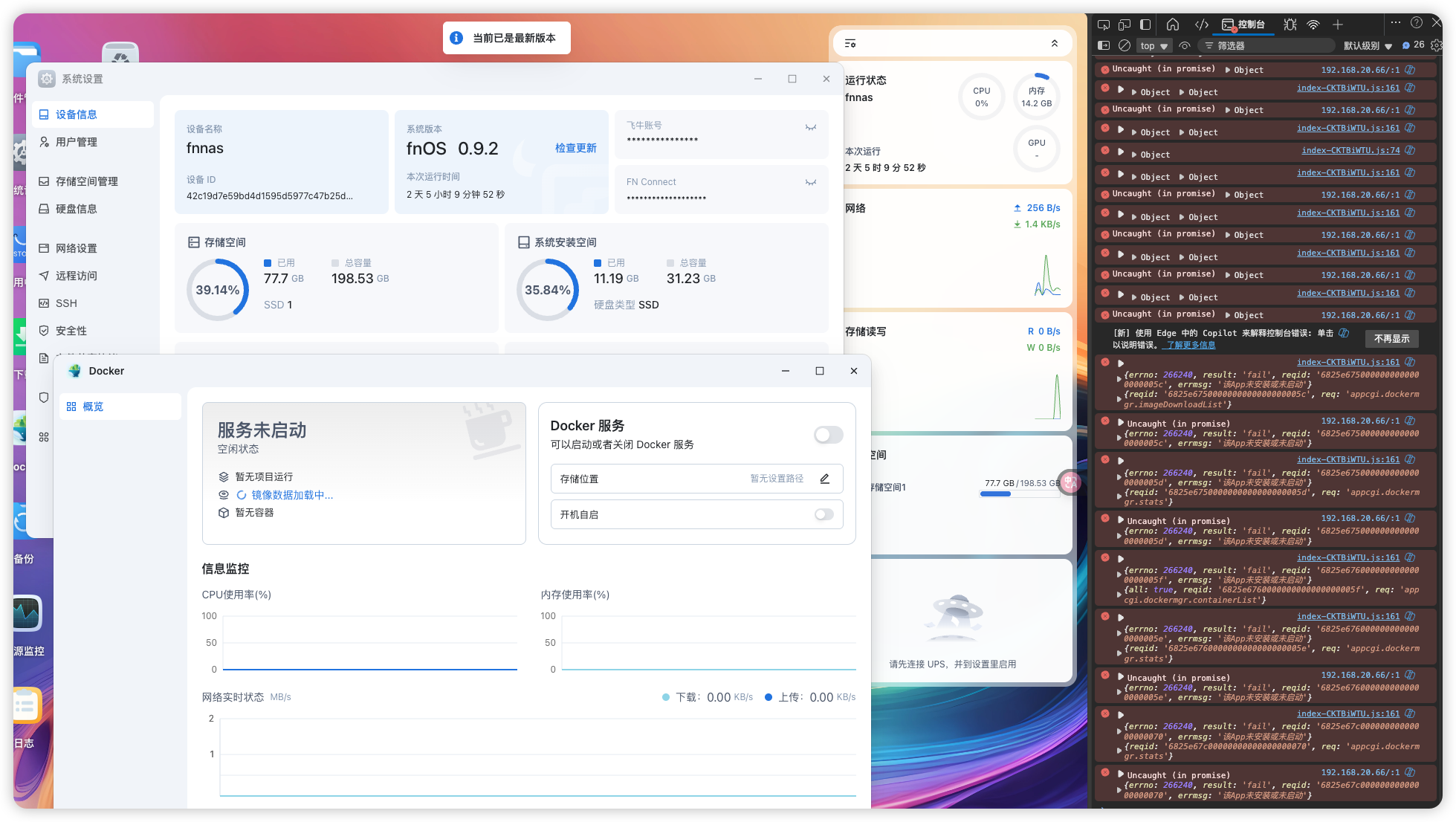1456x822 pixels.
Task: Reveal the hidden 飞牛账号 value
Action: [x=811, y=127]
